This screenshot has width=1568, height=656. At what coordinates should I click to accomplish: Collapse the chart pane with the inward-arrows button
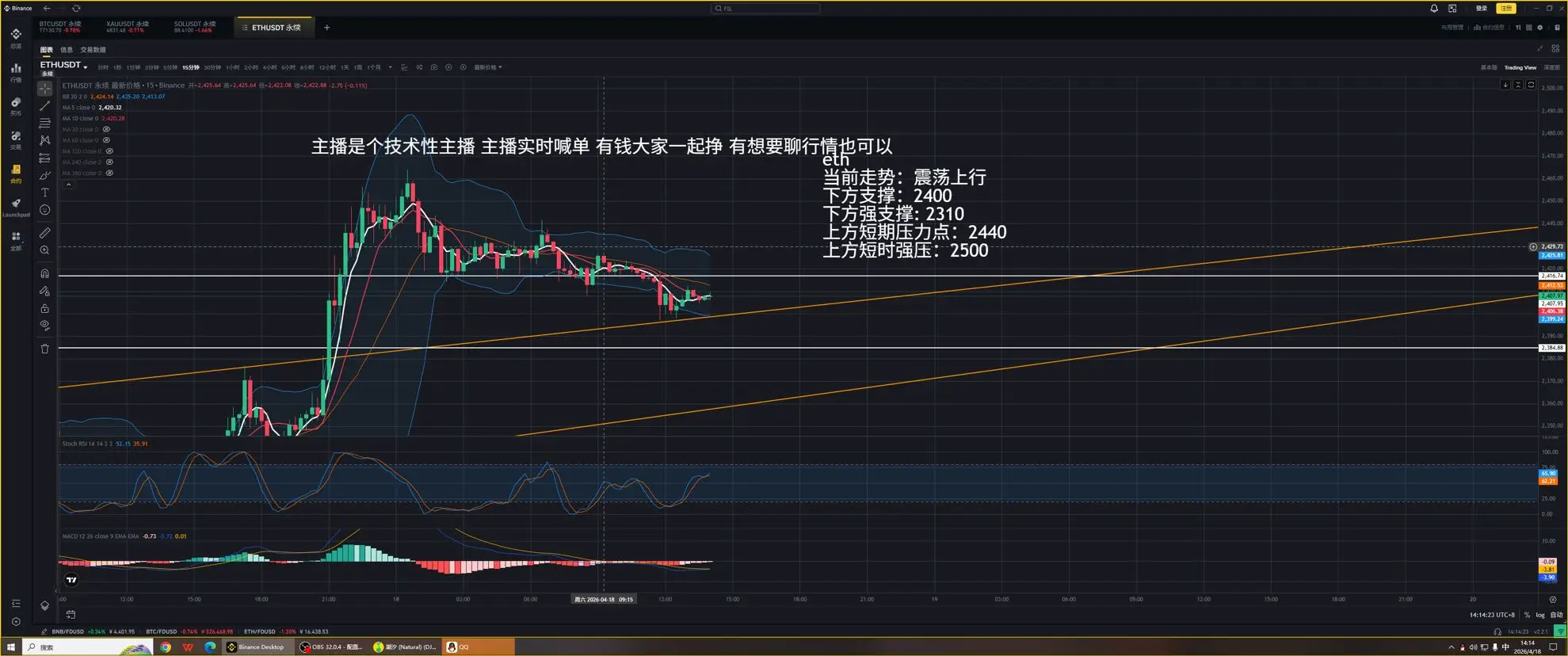(x=1518, y=85)
